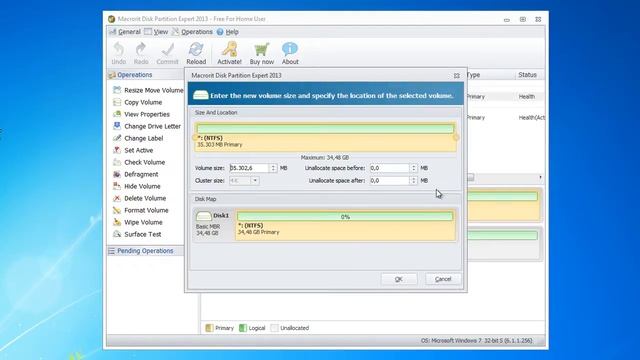
Task: Select Copy Volume operation
Action: (x=138, y=102)
